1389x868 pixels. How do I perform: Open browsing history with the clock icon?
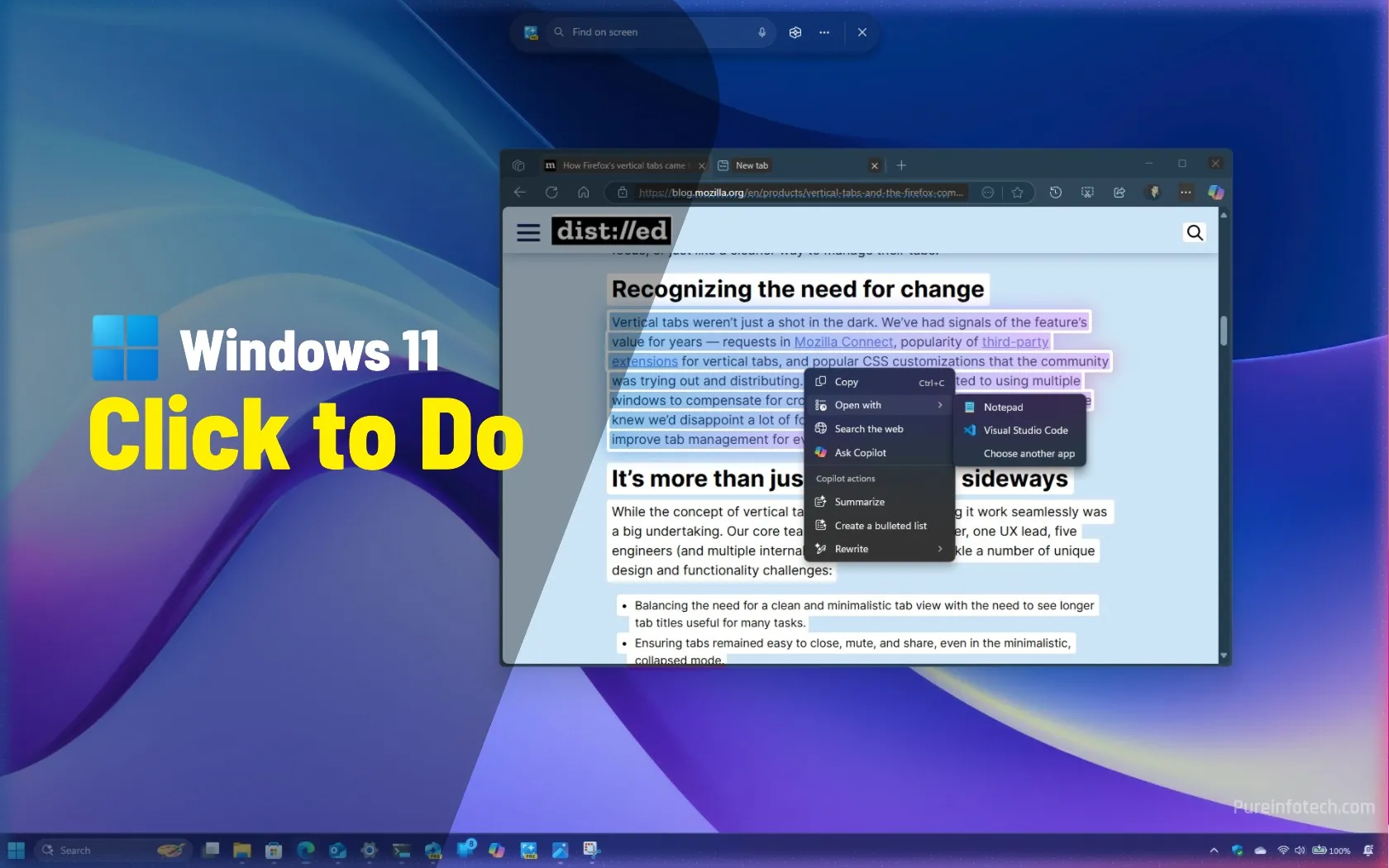pos(1055,193)
